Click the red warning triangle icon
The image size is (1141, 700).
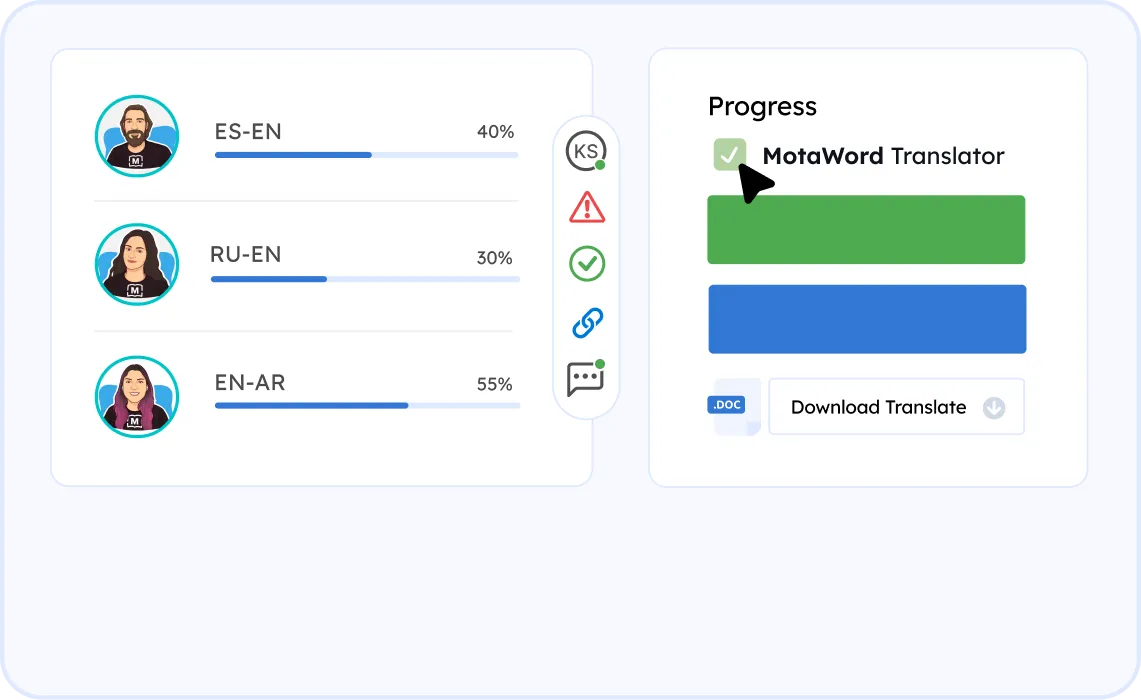586,207
